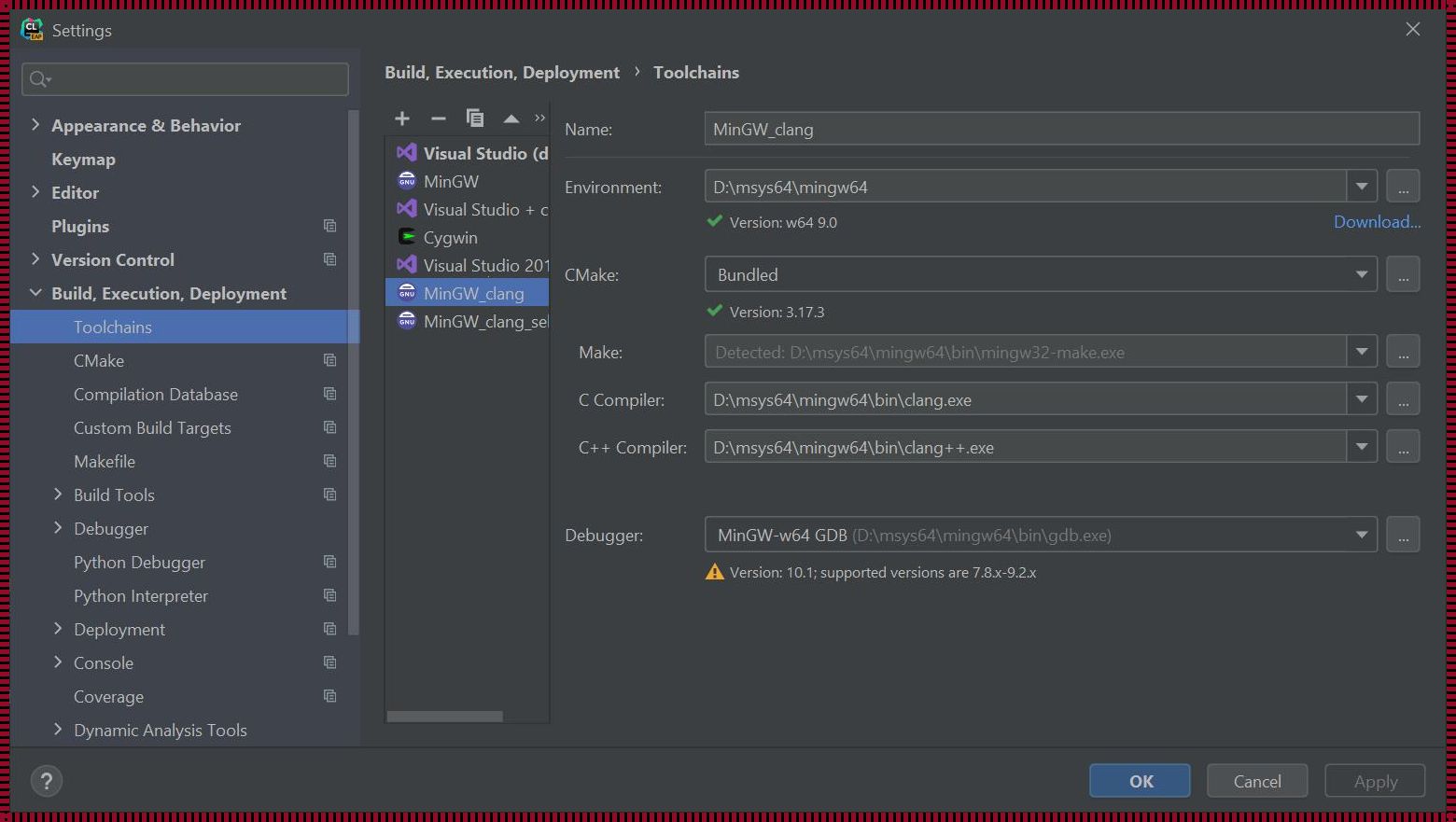Click the Build, Execution, Deployment breadcrumb
This screenshot has width=1456, height=822.
[x=502, y=72]
